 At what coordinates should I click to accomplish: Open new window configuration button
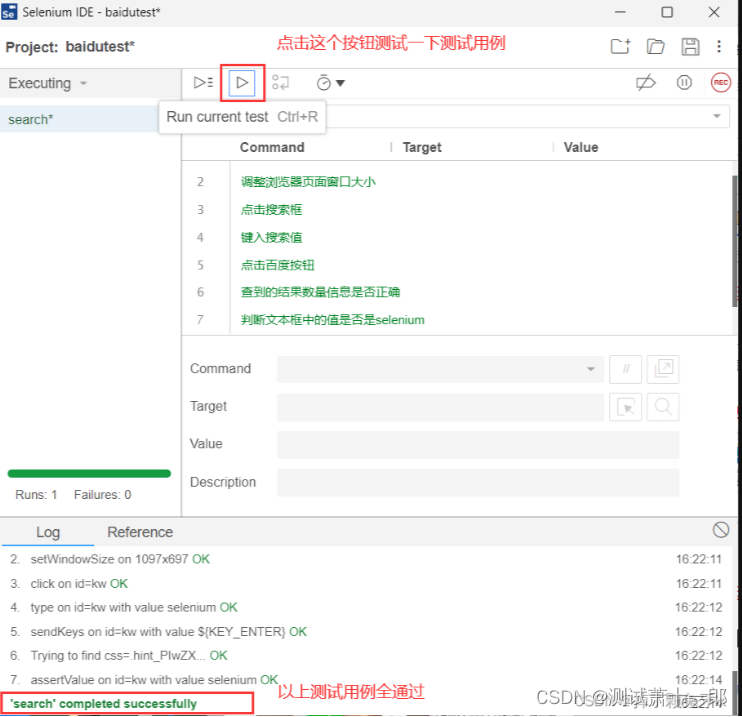pyautogui.click(x=662, y=369)
